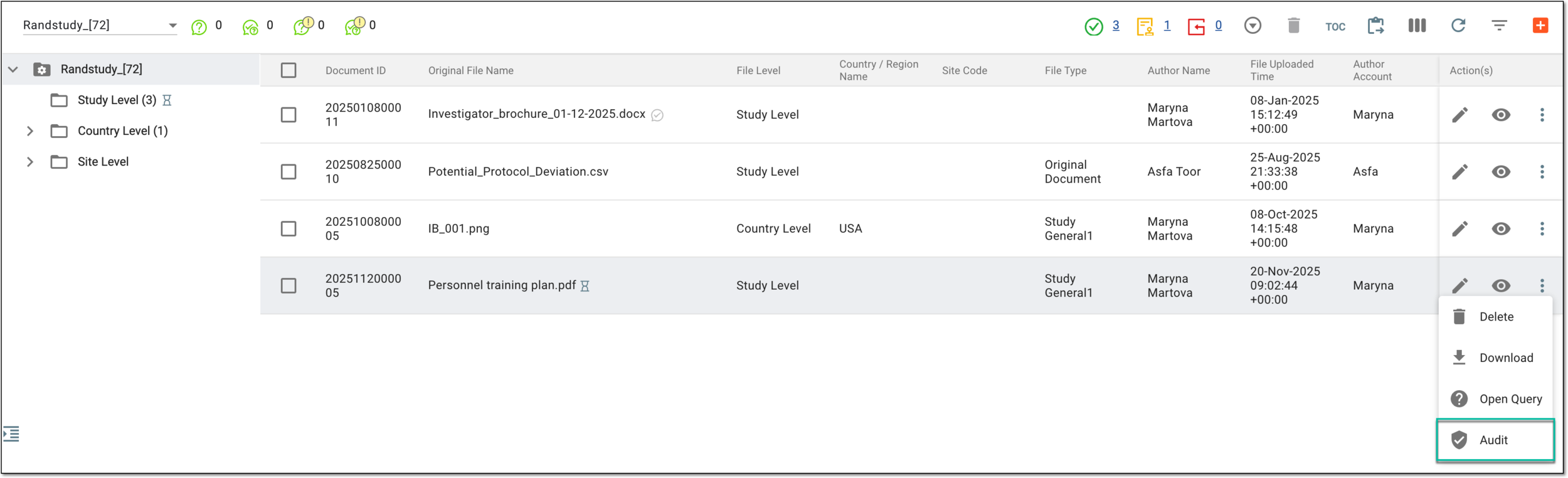Click the sidebar collapse indent icon

11,434
